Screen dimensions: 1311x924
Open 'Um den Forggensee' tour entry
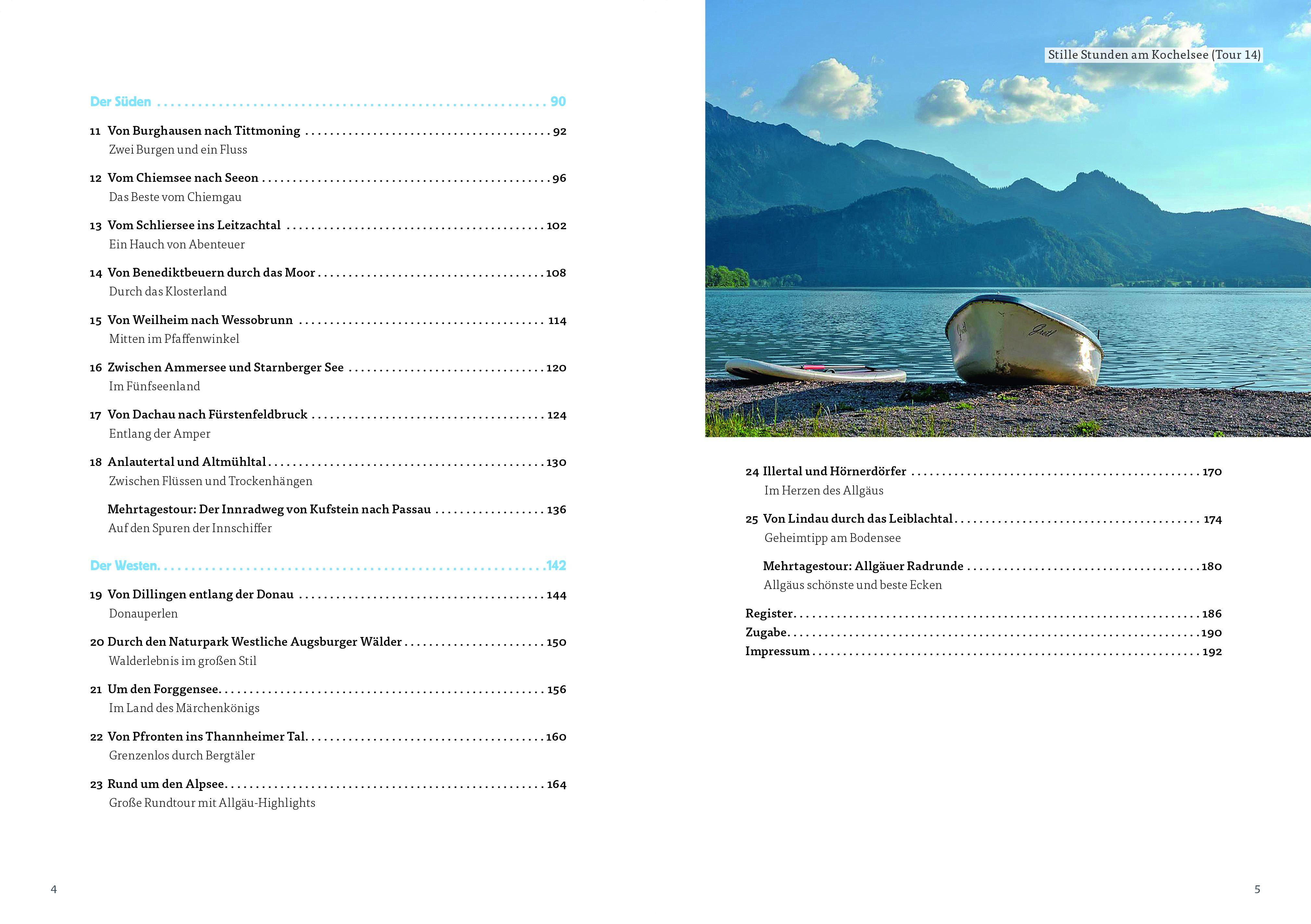163,689
